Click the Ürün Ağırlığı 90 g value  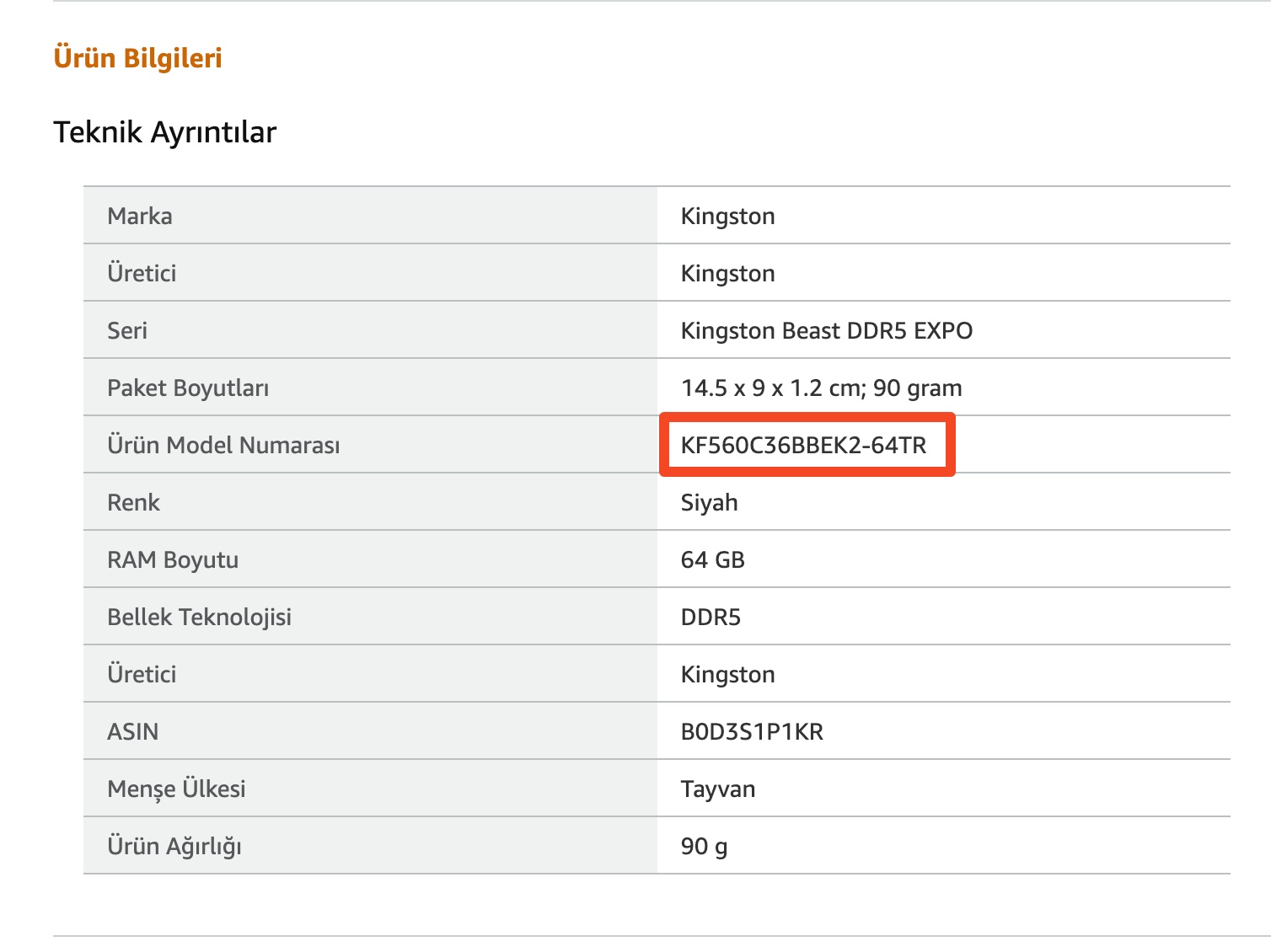pyautogui.click(x=704, y=846)
